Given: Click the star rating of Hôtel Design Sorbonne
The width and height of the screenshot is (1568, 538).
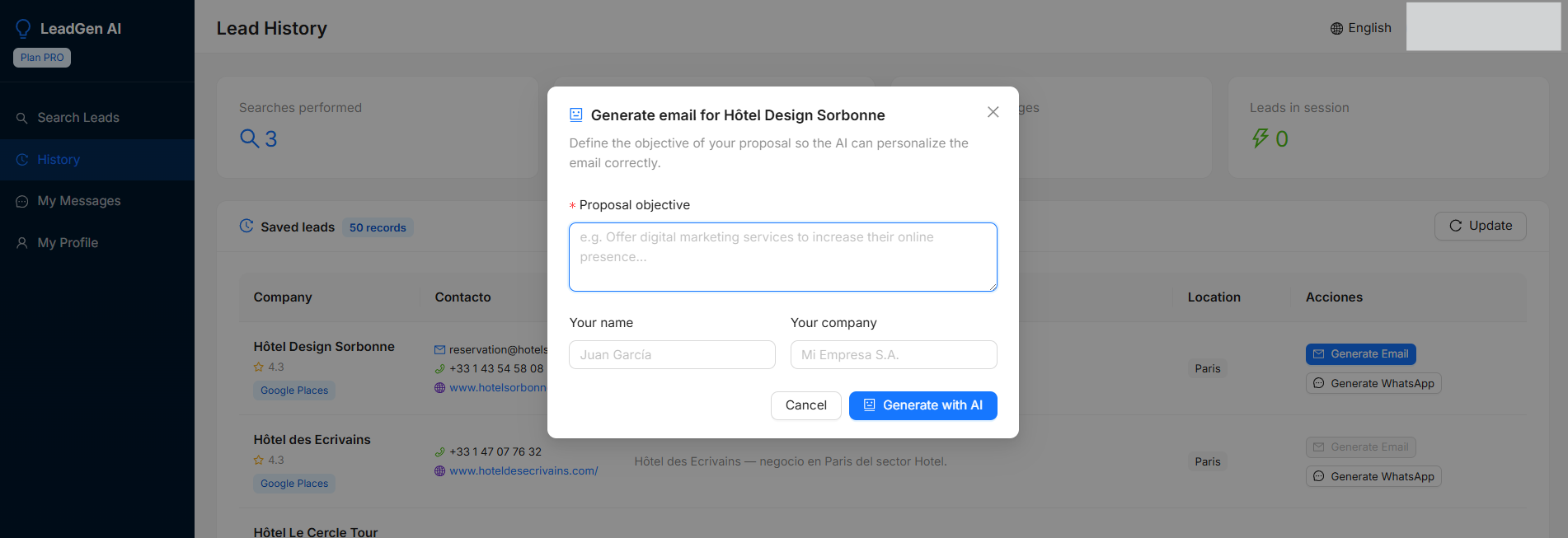Looking at the screenshot, I should click(269, 367).
